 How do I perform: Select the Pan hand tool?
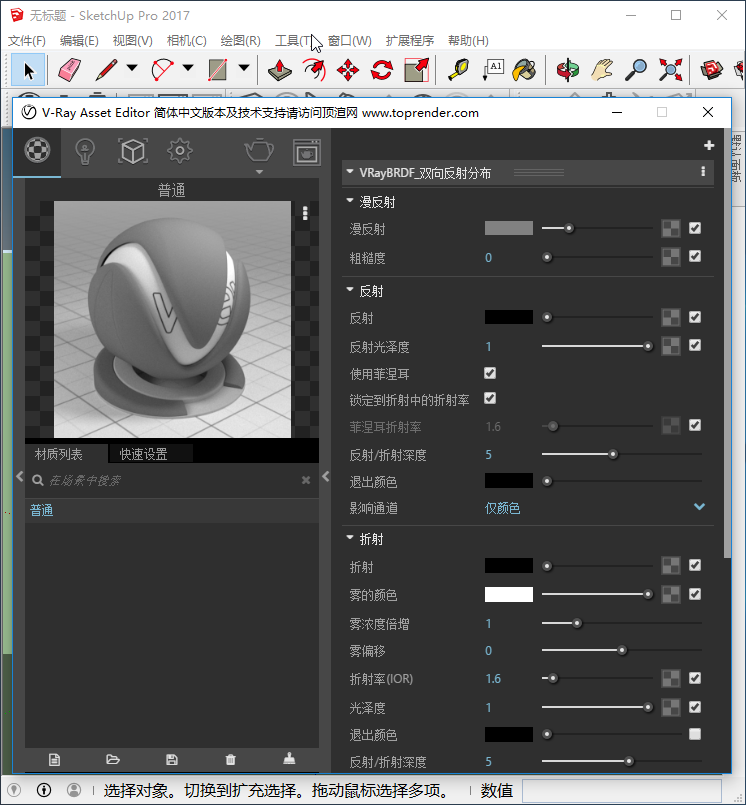point(602,70)
